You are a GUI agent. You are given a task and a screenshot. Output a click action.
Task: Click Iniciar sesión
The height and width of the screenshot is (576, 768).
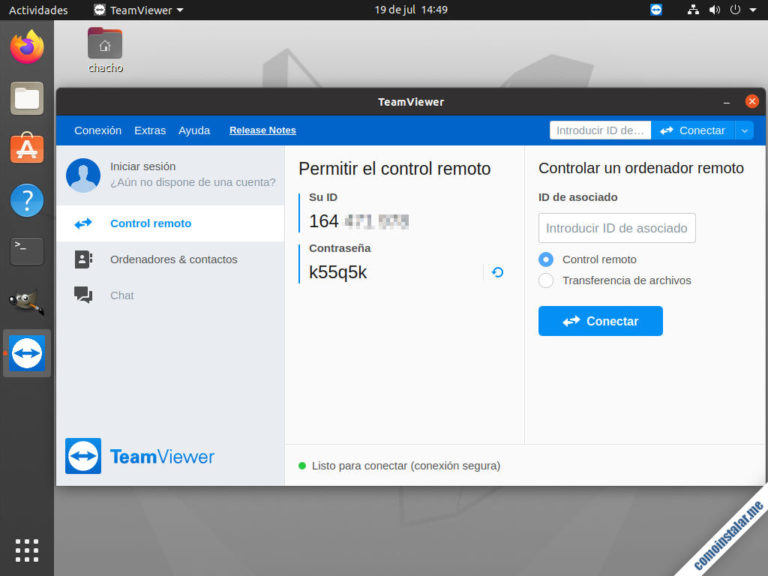143,167
